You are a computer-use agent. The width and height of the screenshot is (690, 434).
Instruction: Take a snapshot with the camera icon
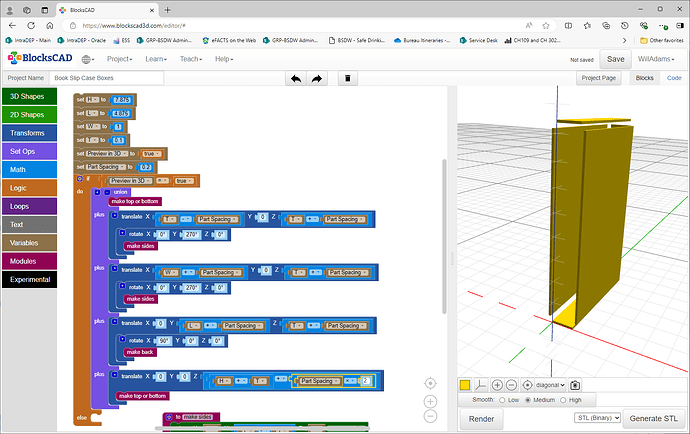tap(575, 385)
